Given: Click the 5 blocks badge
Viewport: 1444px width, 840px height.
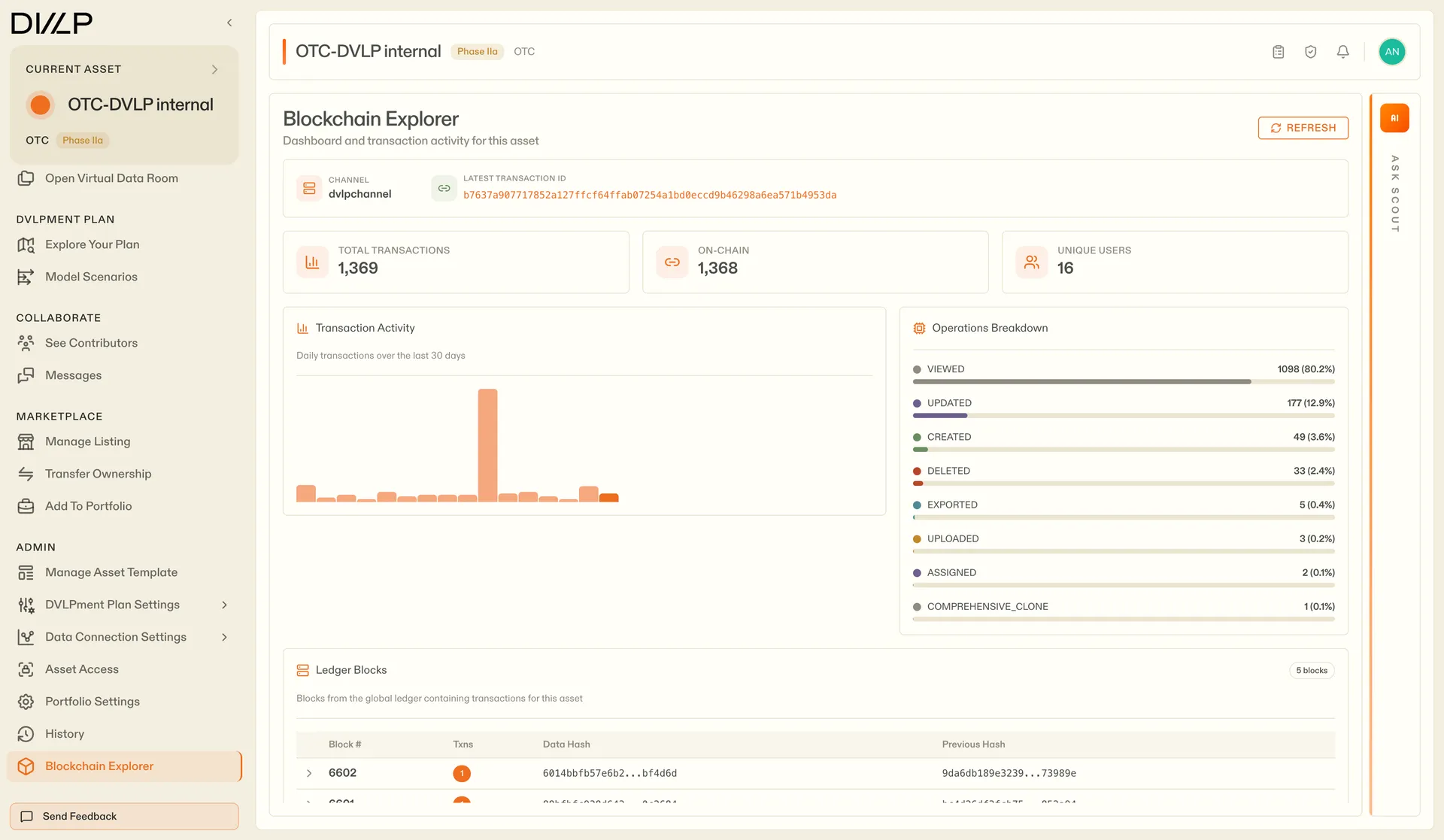Looking at the screenshot, I should coord(1312,671).
